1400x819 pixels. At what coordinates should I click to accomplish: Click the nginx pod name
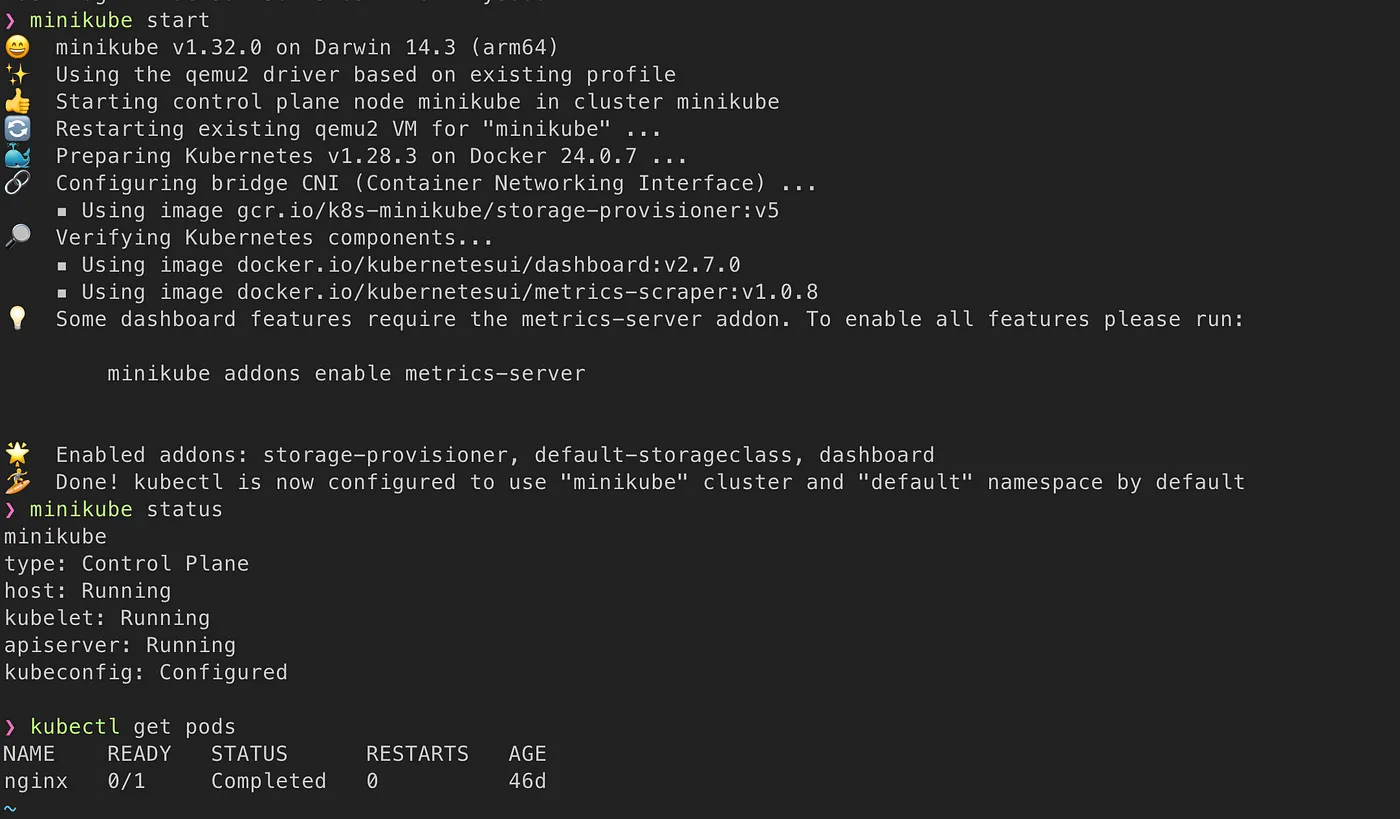pyautogui.click(x=36, y=781)
